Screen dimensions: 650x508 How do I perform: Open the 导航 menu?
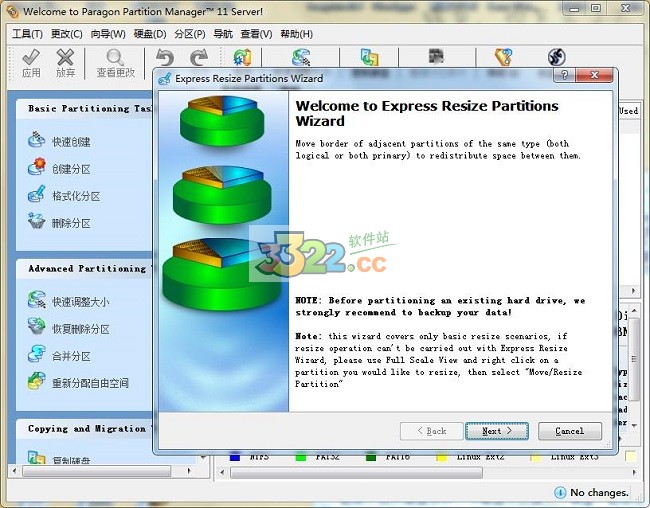click(223, 34)
